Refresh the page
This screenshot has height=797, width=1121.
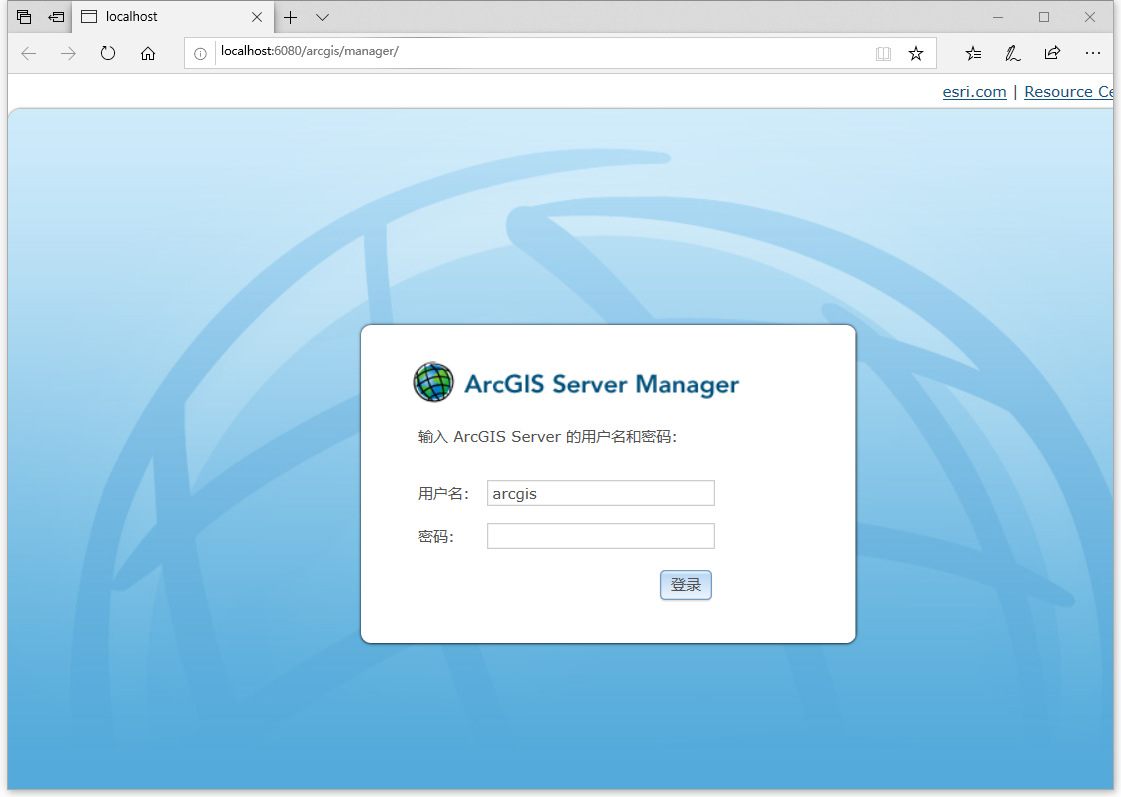108,54
